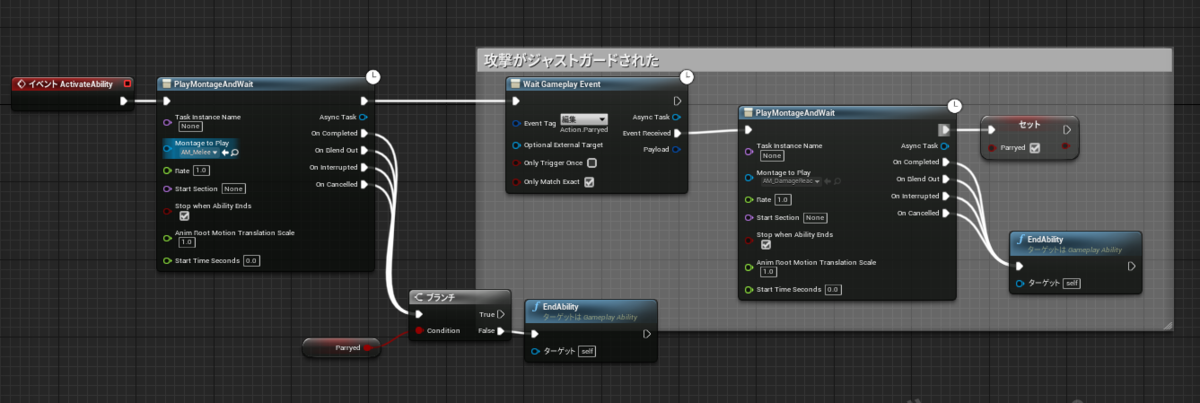Click Start Time Seconds field on AM_Melee node
This screenshot has height=403, width=1200.
pos(251,261)
